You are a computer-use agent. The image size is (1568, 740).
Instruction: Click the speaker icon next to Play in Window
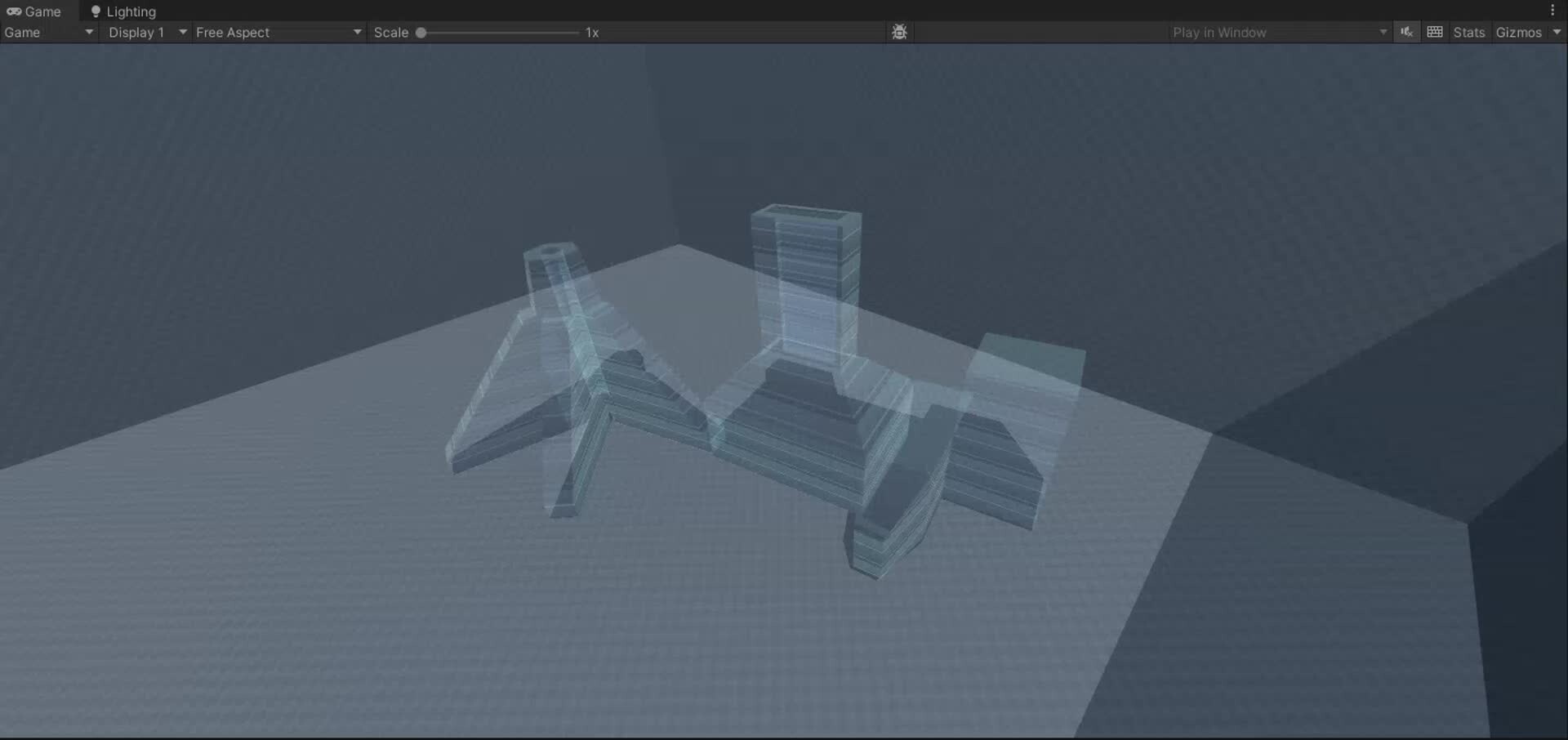[1407, 32]
